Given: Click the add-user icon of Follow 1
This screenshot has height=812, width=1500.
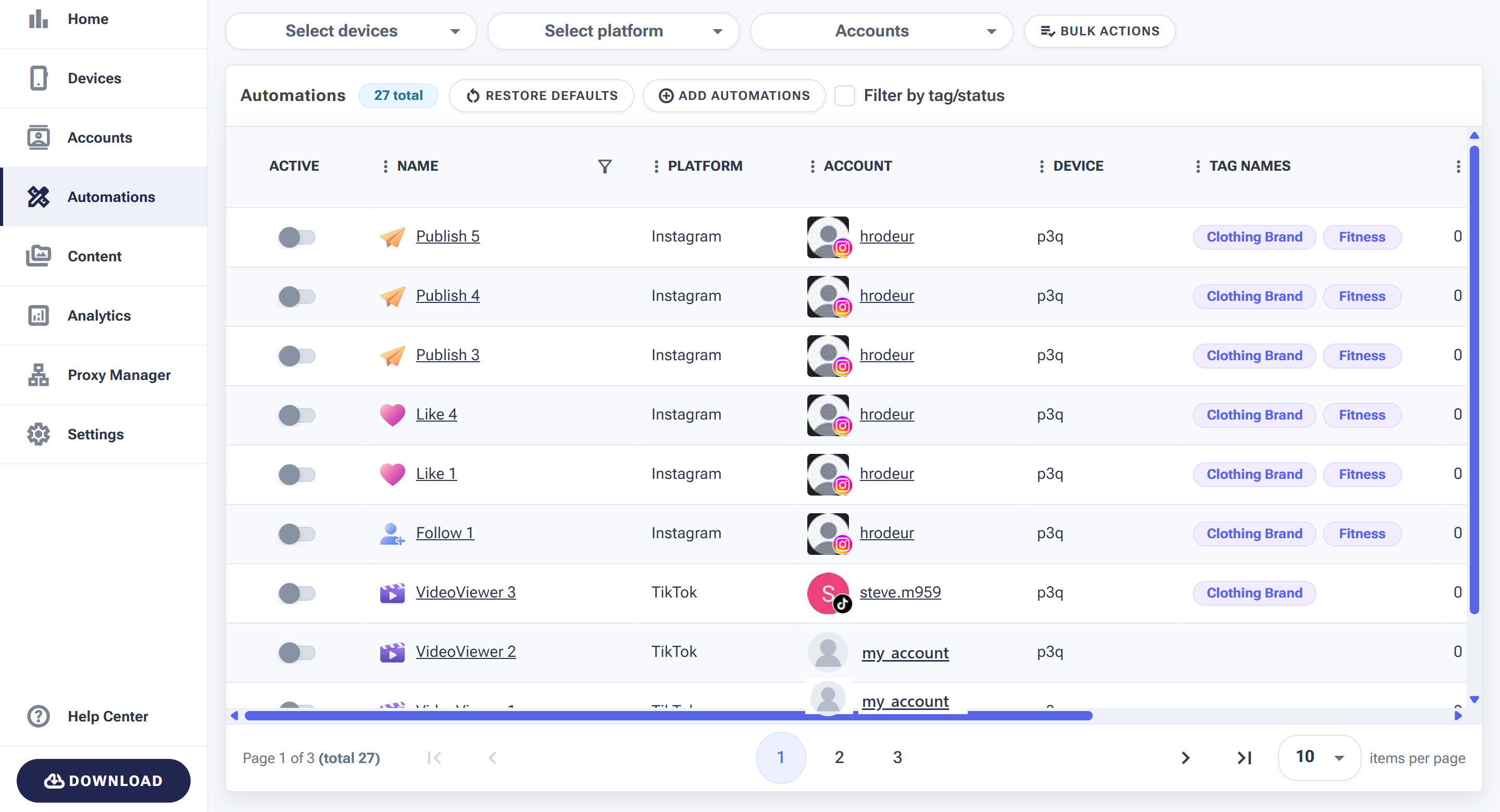Looking at the screenshot, I should tap(393, 534).
